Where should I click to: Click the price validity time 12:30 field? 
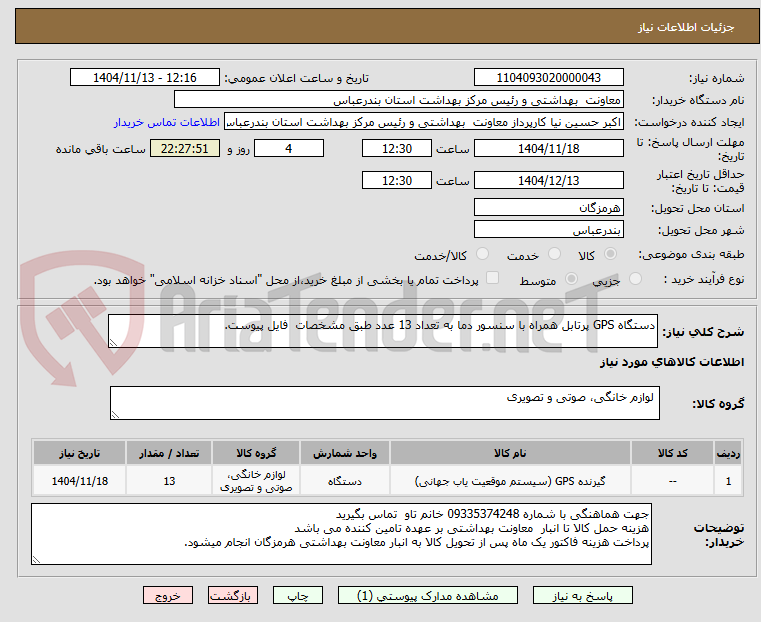click(397, 180)
